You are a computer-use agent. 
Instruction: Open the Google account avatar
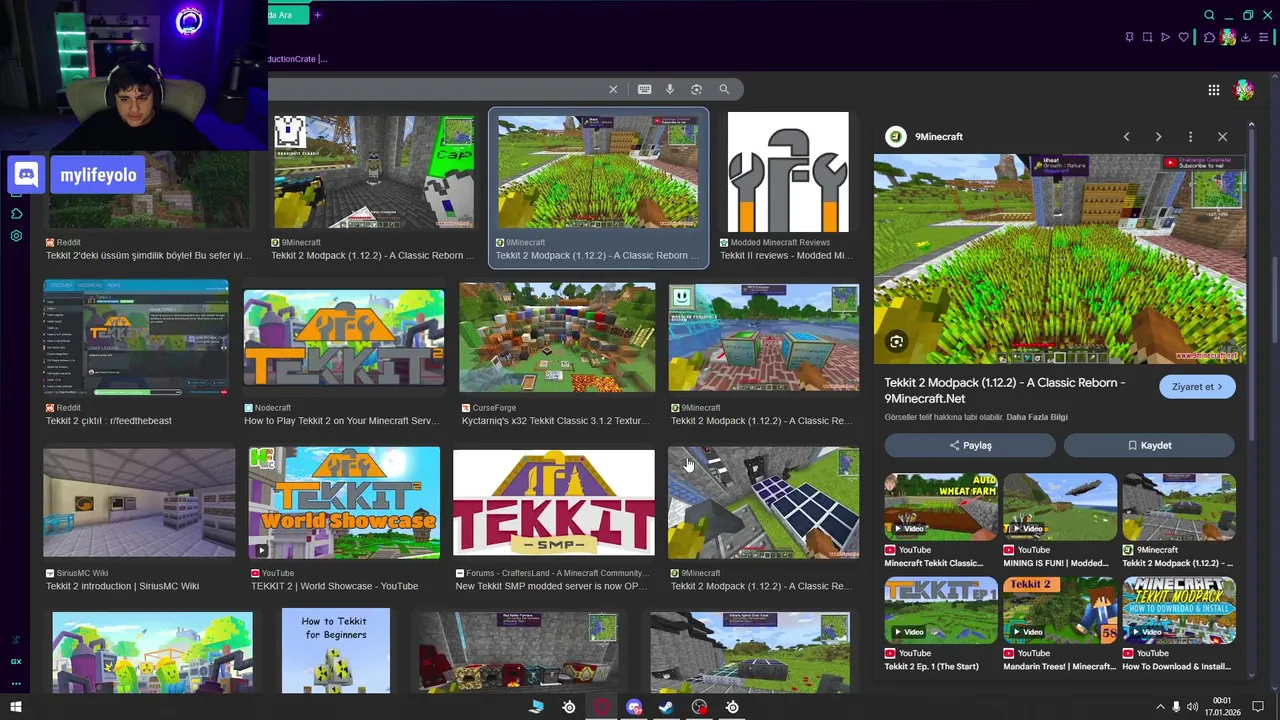tap(1244, 90)
